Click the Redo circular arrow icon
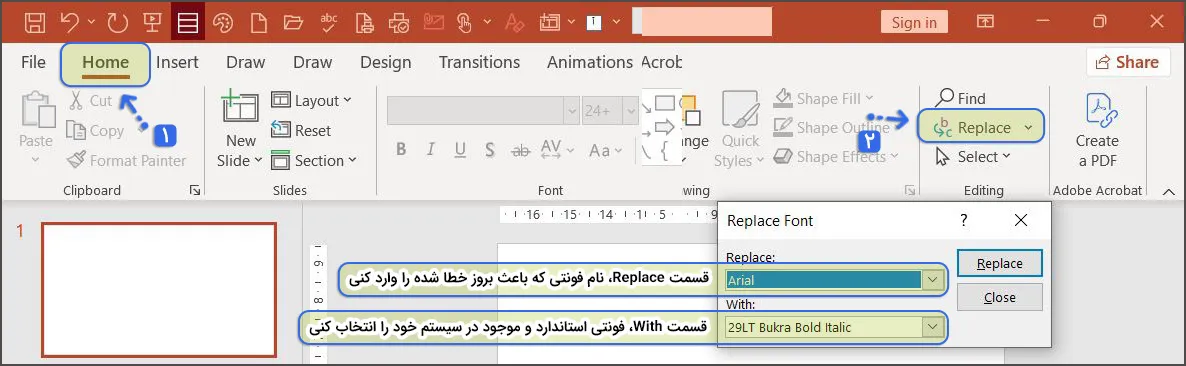Screen dimensions: 1186x366 coord(117,23)
